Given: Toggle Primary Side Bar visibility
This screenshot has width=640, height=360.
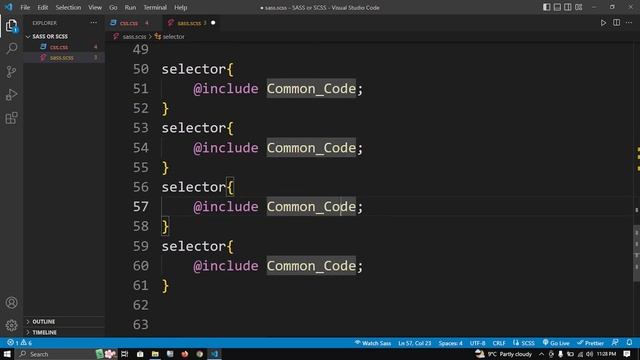Looking at the screenshot, I should click(x=547, y=7).
